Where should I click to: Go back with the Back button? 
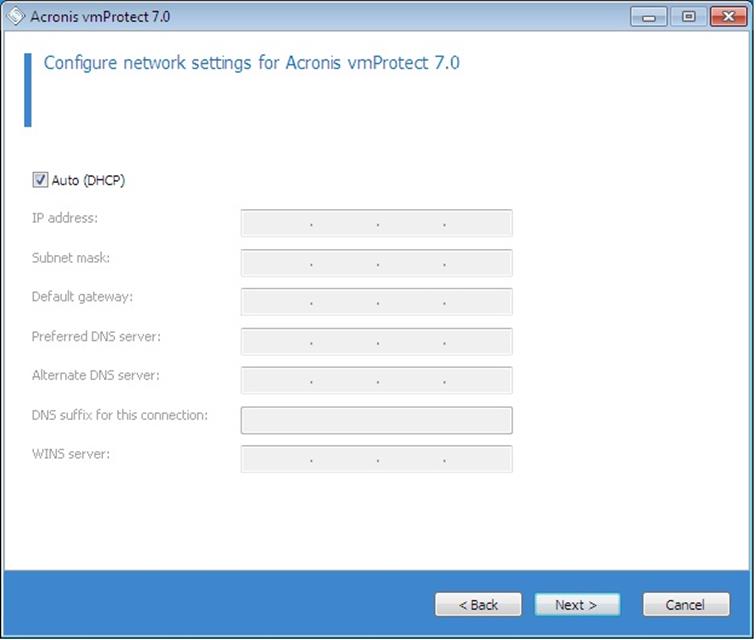coord(478,604)
